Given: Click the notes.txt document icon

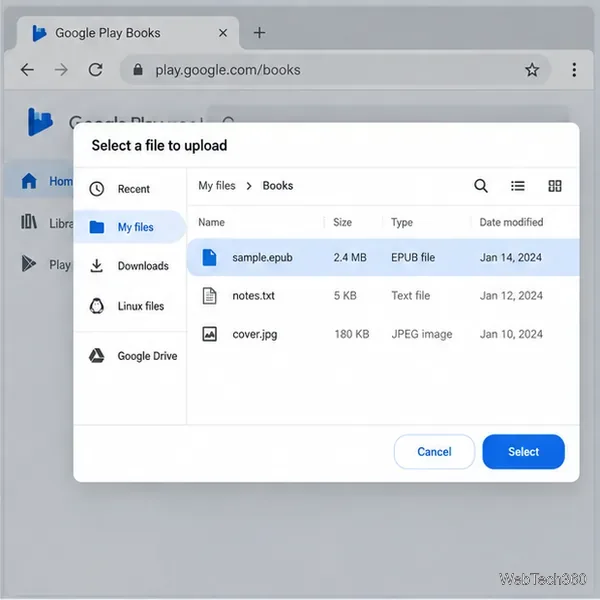Looking at the screenshot, I should [209, 295].
